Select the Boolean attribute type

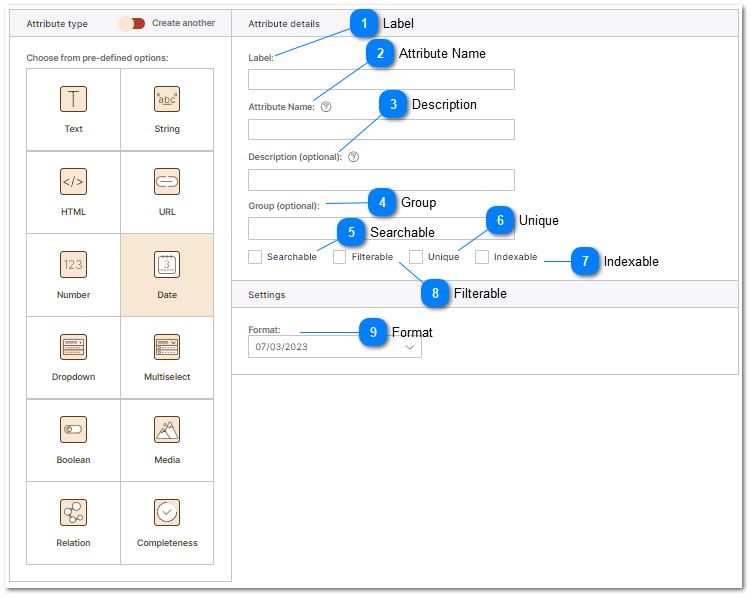(74, 431)
